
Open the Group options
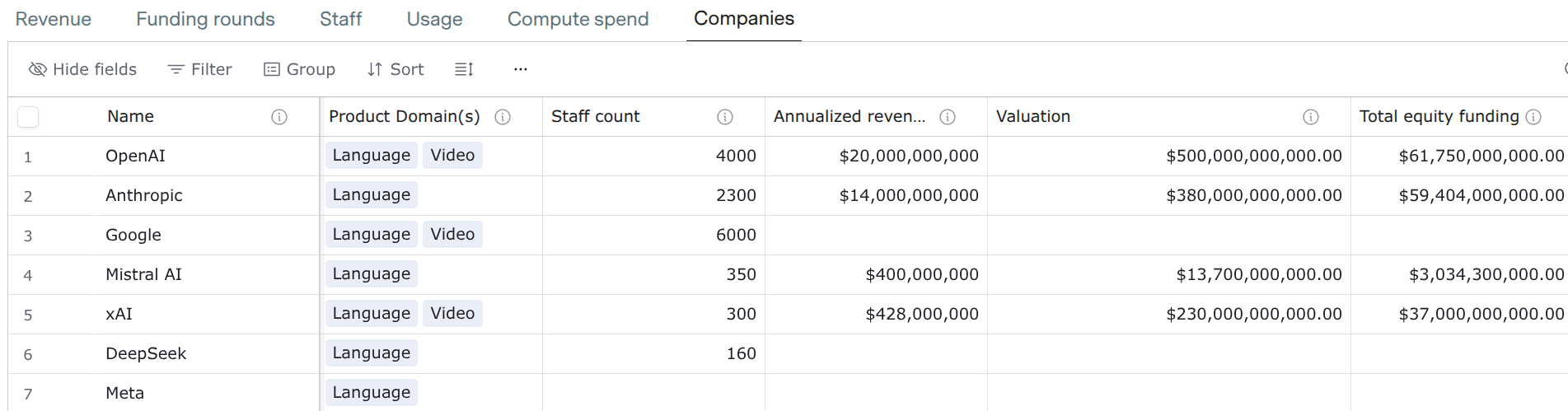click(299, 69)
